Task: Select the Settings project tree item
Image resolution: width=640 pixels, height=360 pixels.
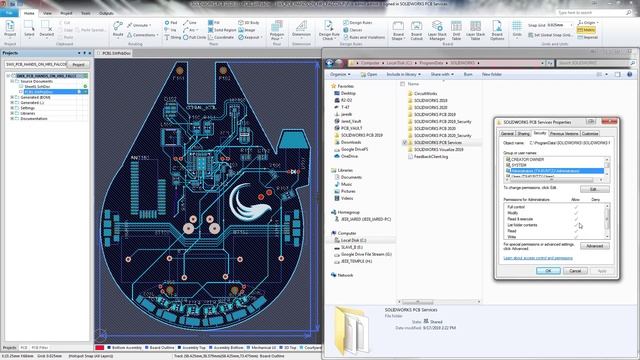Action: click(x=27, y=108)
